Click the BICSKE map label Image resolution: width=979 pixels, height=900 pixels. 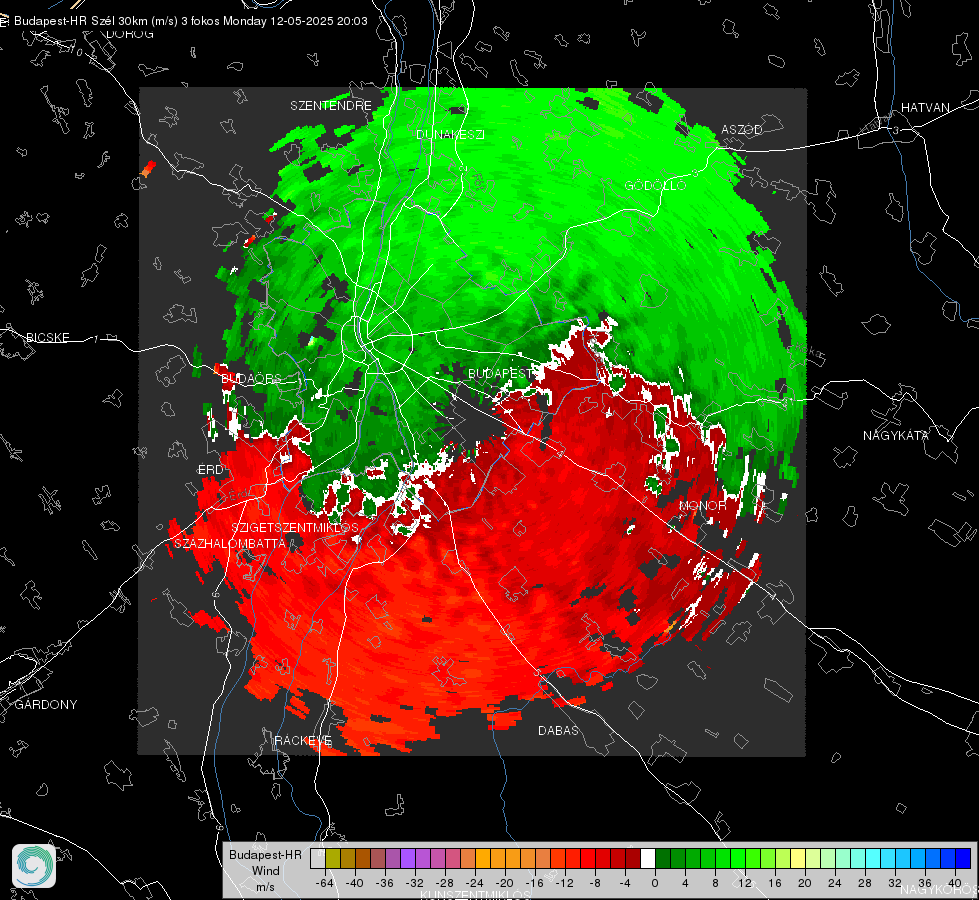(x=47, y=337)
